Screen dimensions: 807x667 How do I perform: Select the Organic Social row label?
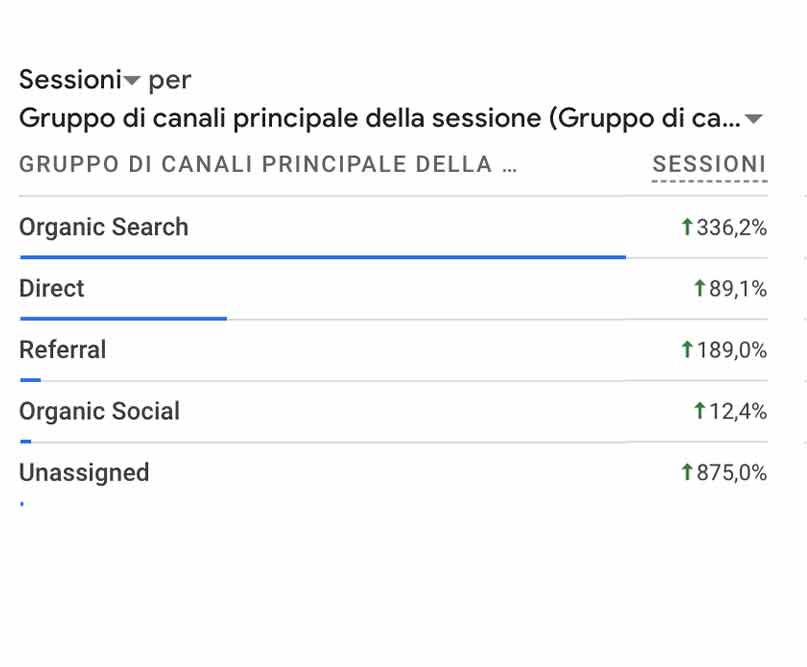[x=99, y=412]
